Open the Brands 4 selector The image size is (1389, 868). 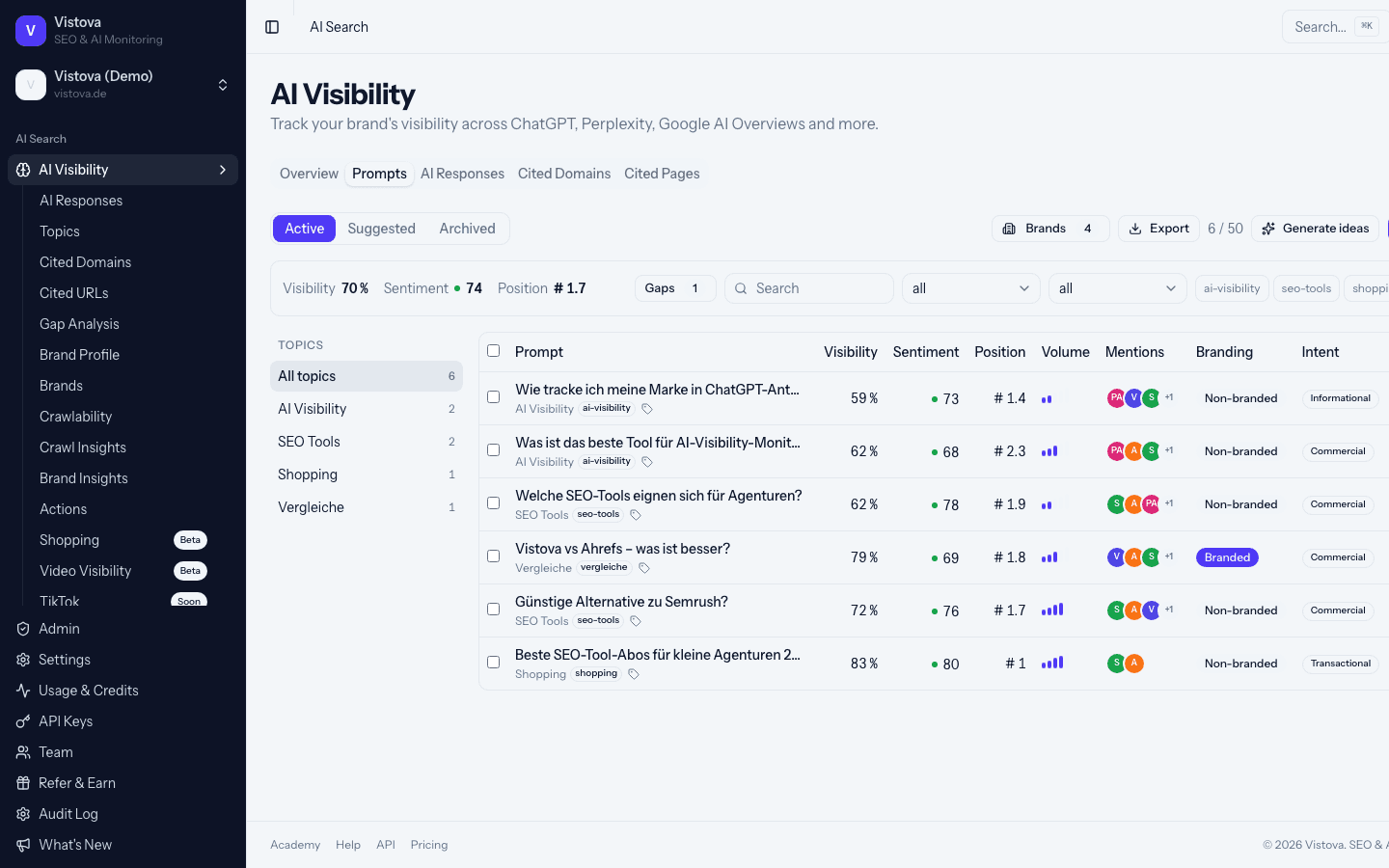click(x=1050, y=229)
